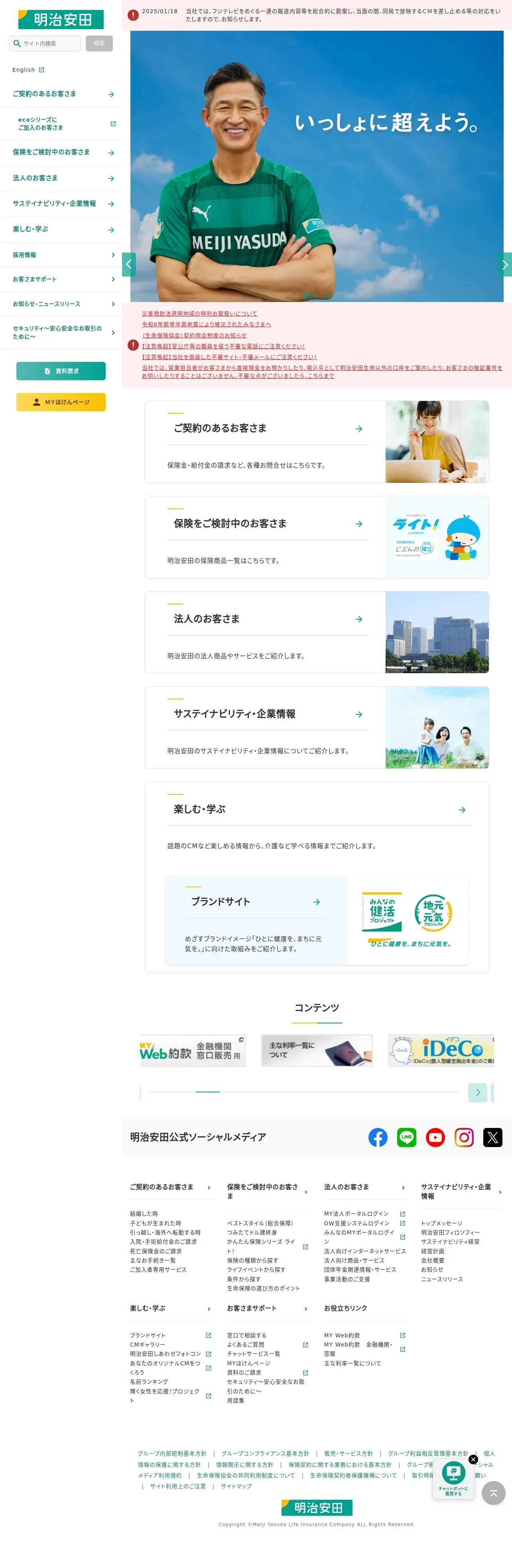
Task: Open X (Twitter) profile icon
Action: 492,1137
